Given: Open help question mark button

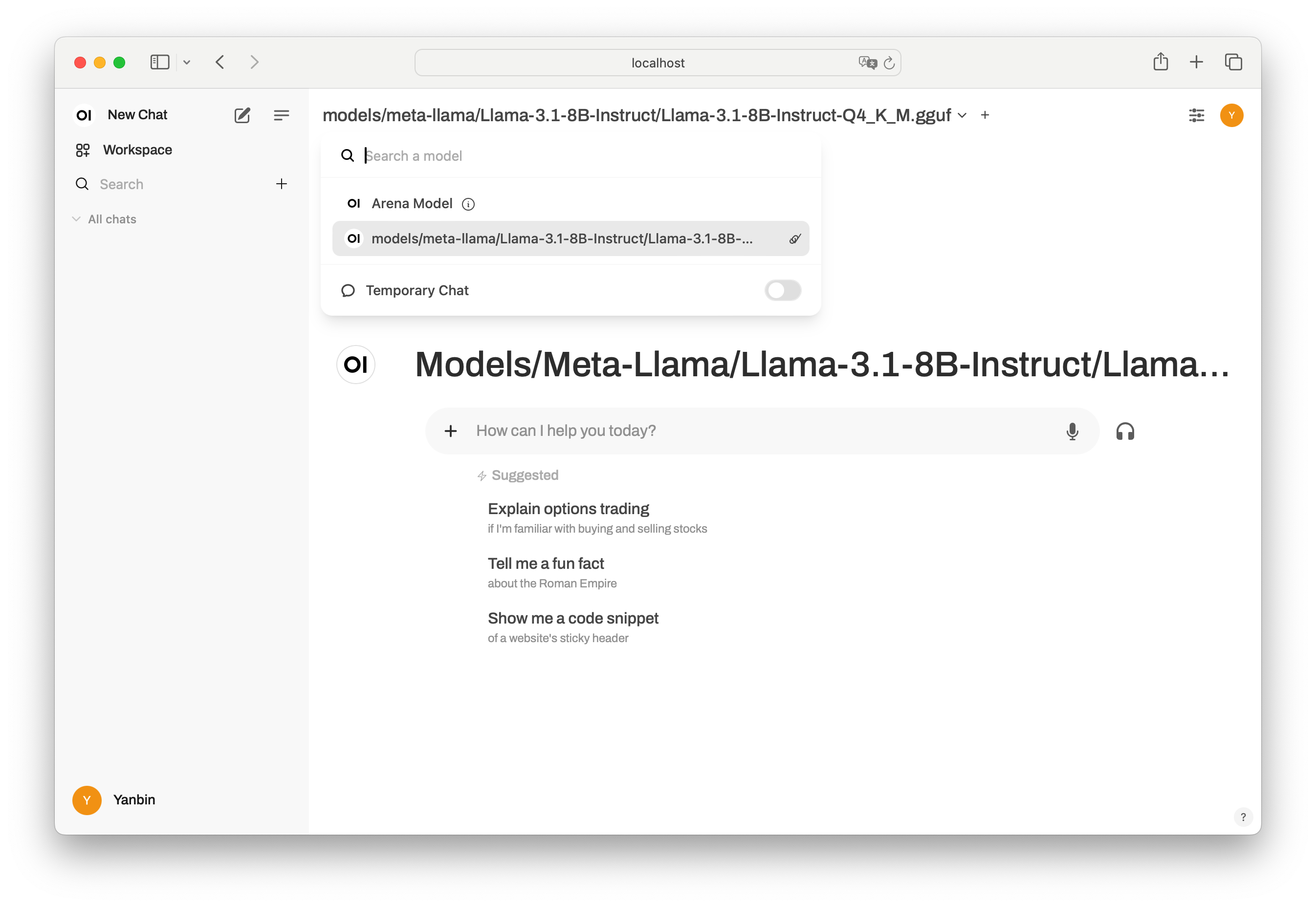Looking at the screenshot, I should 1243,817.
